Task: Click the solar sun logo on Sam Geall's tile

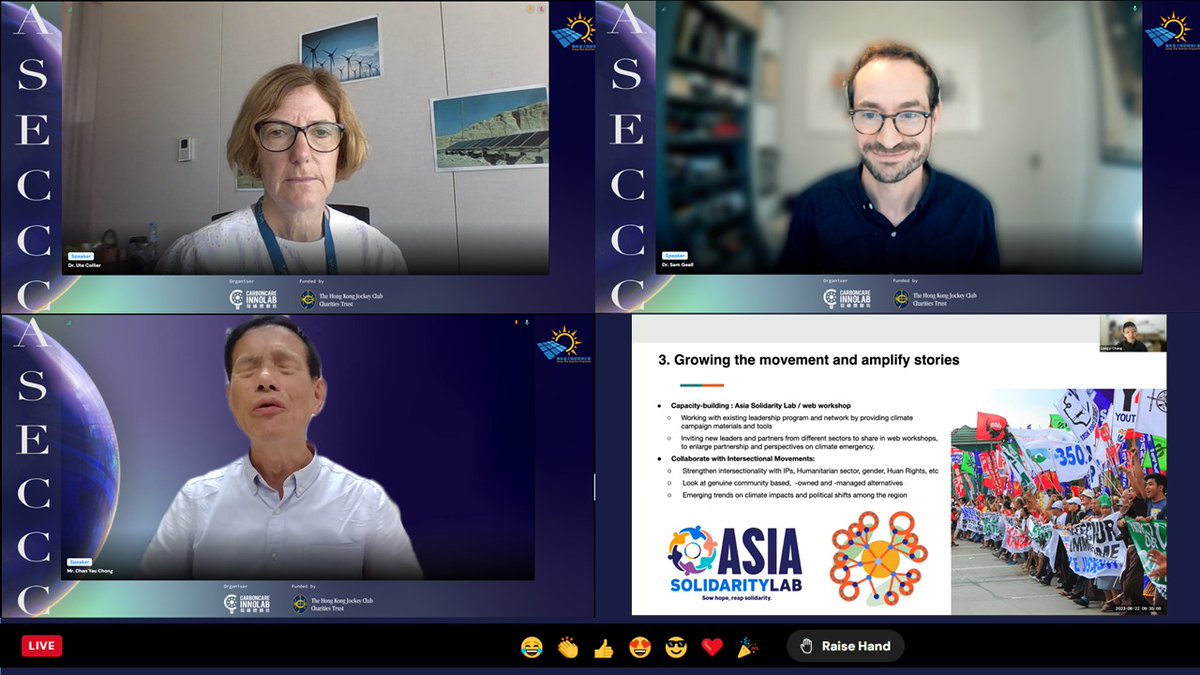Action: [1172, 30]
